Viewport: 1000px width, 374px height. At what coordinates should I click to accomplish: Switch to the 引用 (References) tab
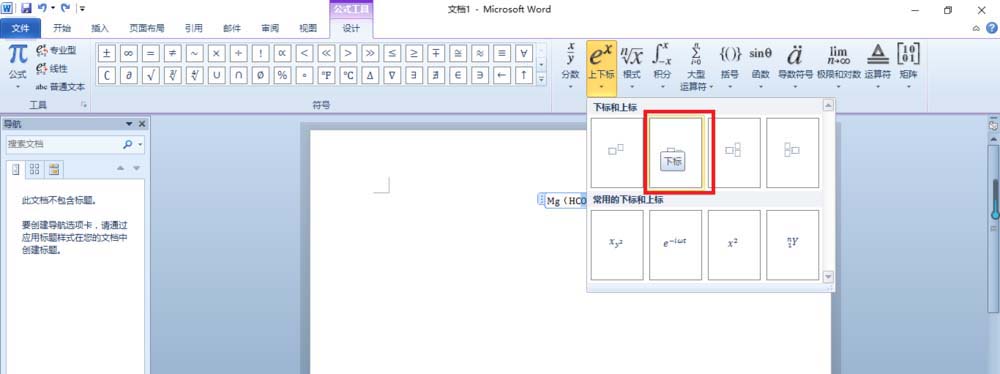193,28
